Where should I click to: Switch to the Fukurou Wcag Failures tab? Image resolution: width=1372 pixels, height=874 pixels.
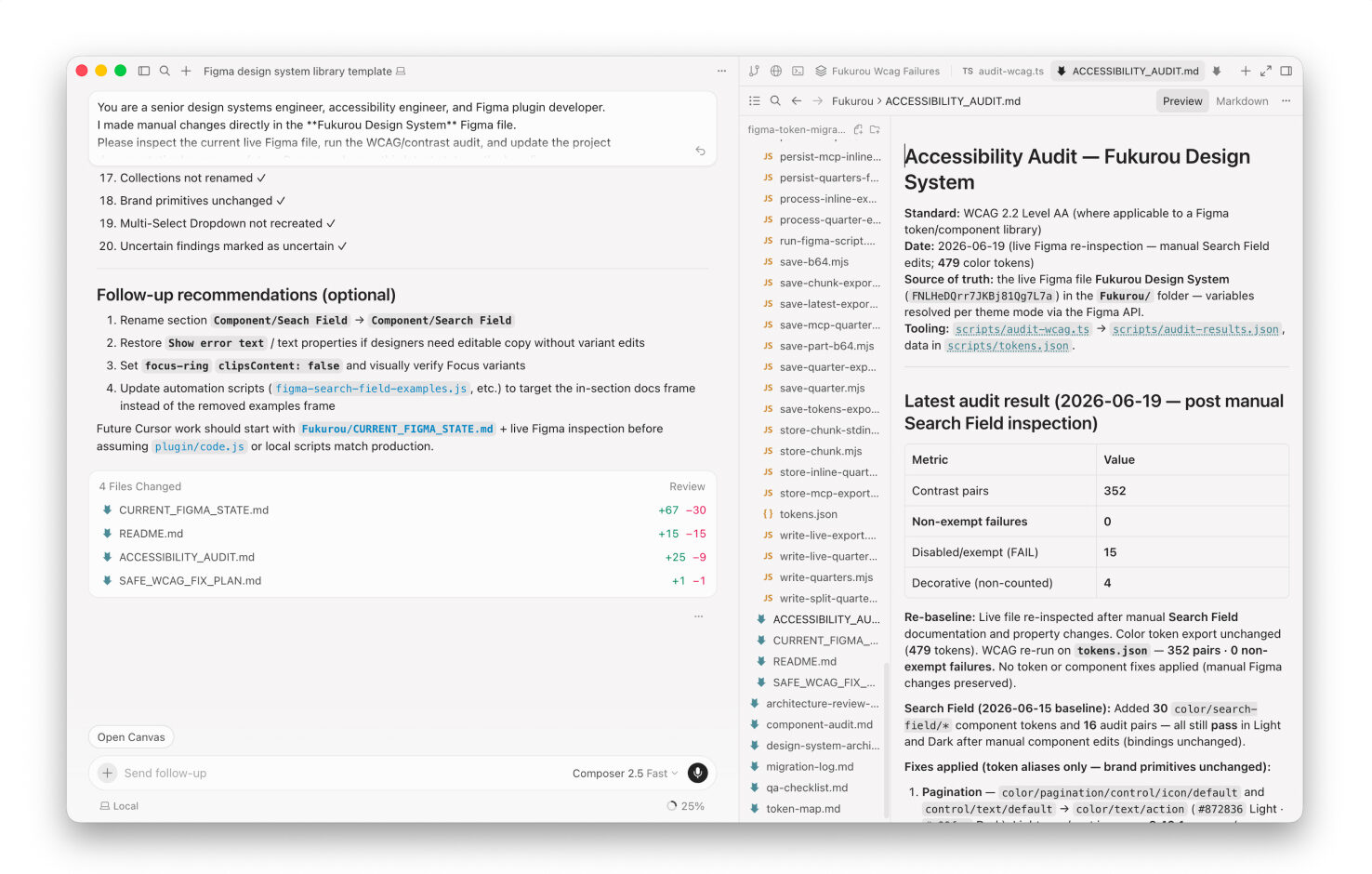(877, 71)
